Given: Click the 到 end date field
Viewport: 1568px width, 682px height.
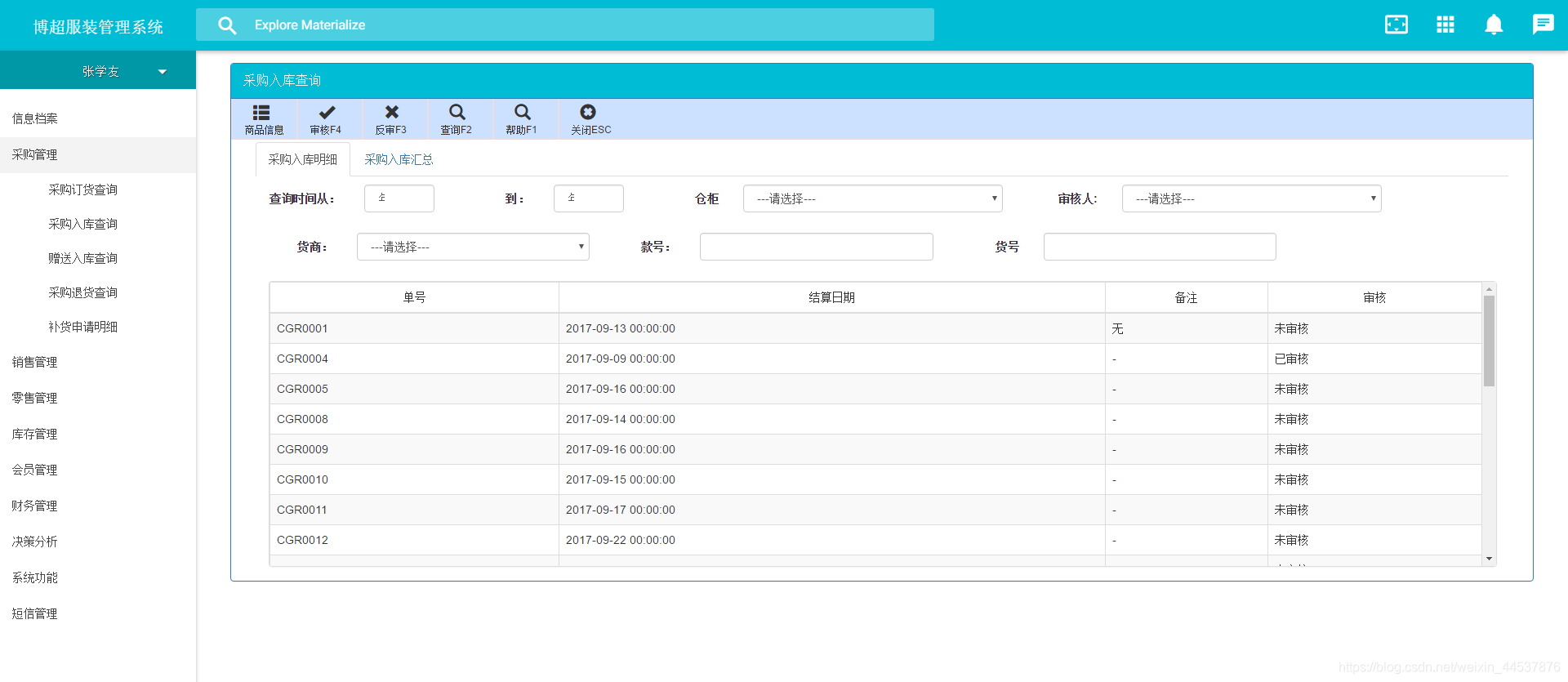Looking at the screenshot, I should [x=588, y=198].
